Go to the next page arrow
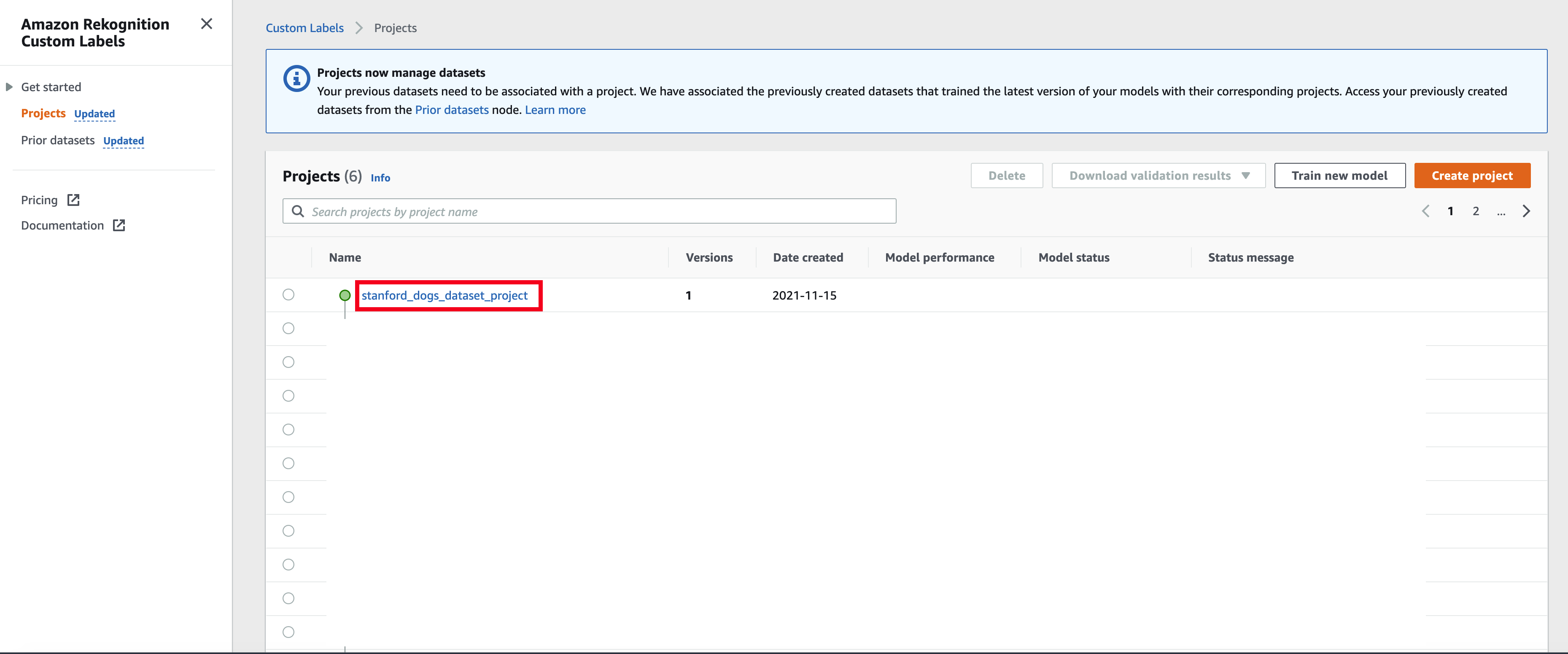 (1526, 211)
